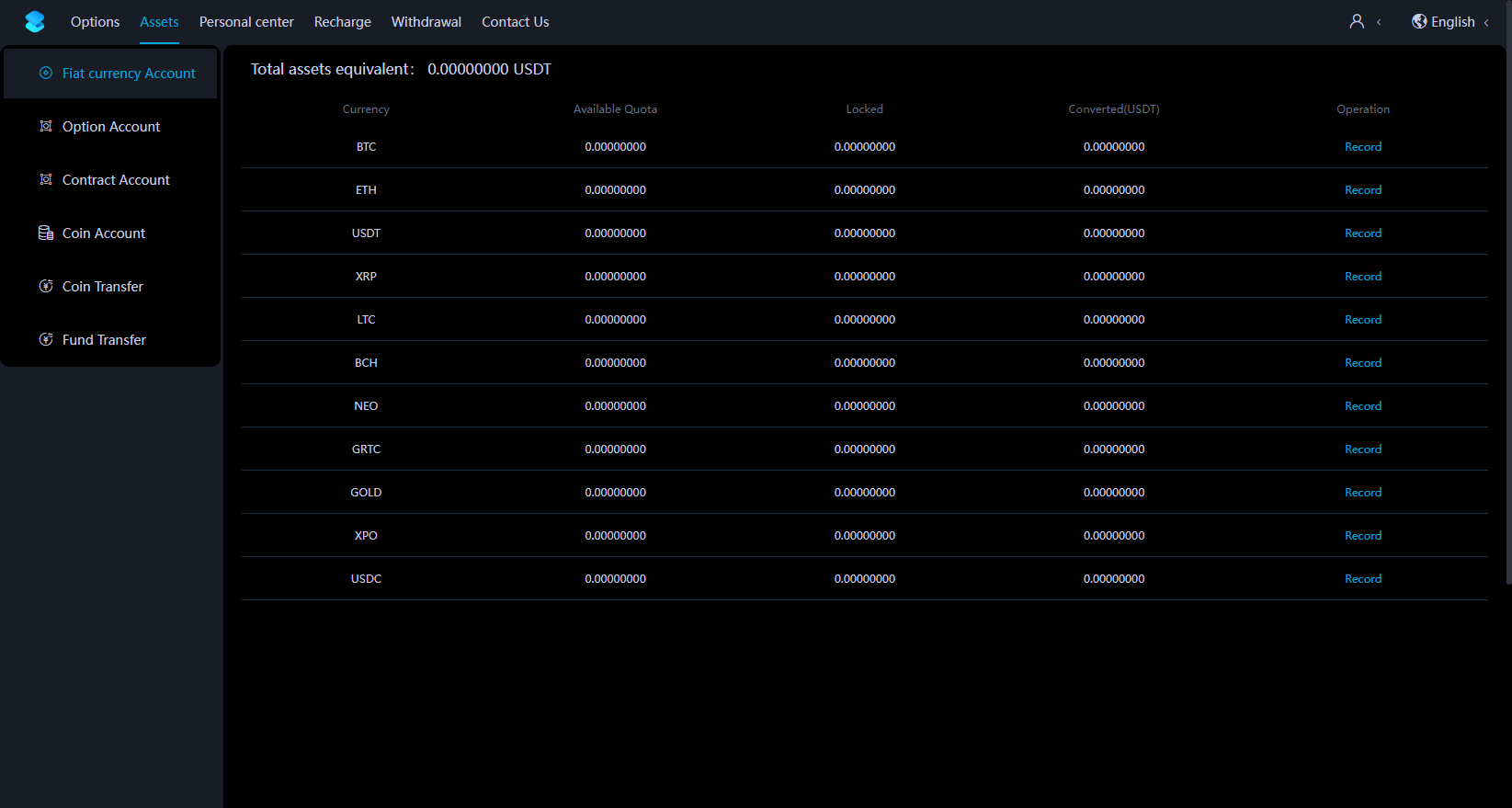
Task: Click the globe language icon
Action: (x=1419, y=21)
